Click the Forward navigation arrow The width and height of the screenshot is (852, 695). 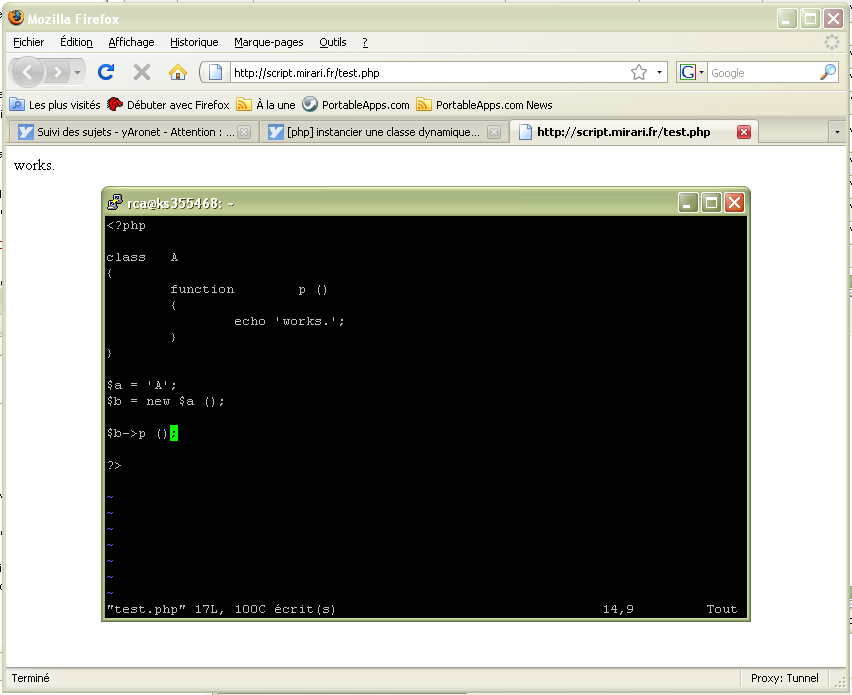point(57,72)
